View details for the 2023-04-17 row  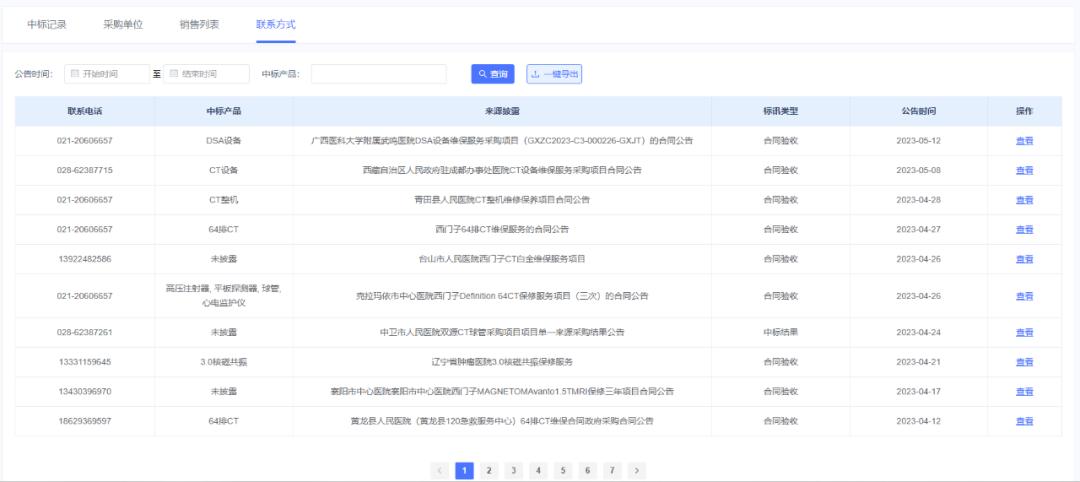[x=1024, y=392]
